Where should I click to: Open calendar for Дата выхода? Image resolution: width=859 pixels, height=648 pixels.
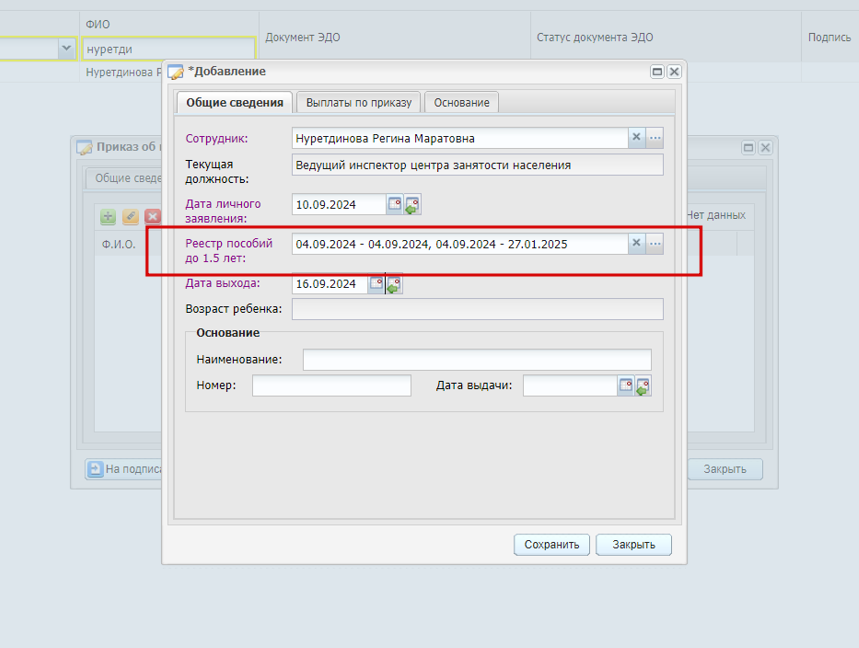[376, 283]
